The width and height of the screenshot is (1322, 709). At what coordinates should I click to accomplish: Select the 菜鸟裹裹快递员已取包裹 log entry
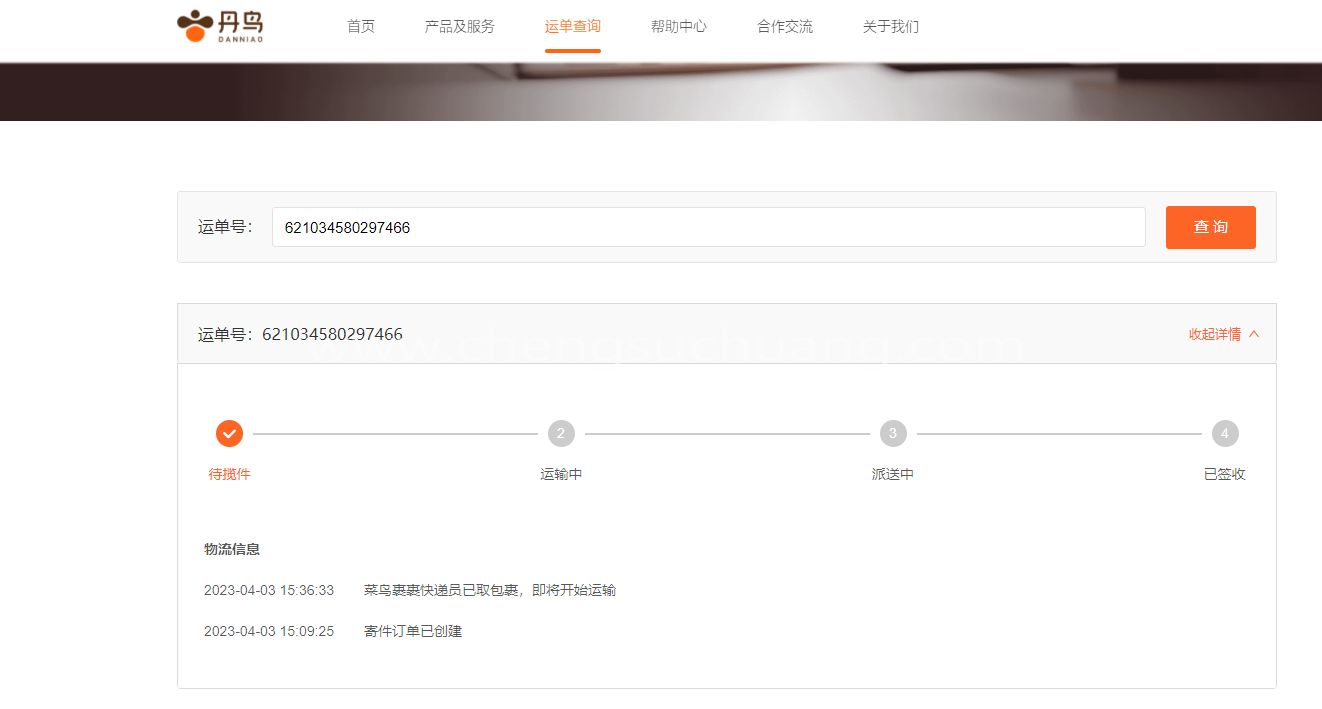coord(490,590)
